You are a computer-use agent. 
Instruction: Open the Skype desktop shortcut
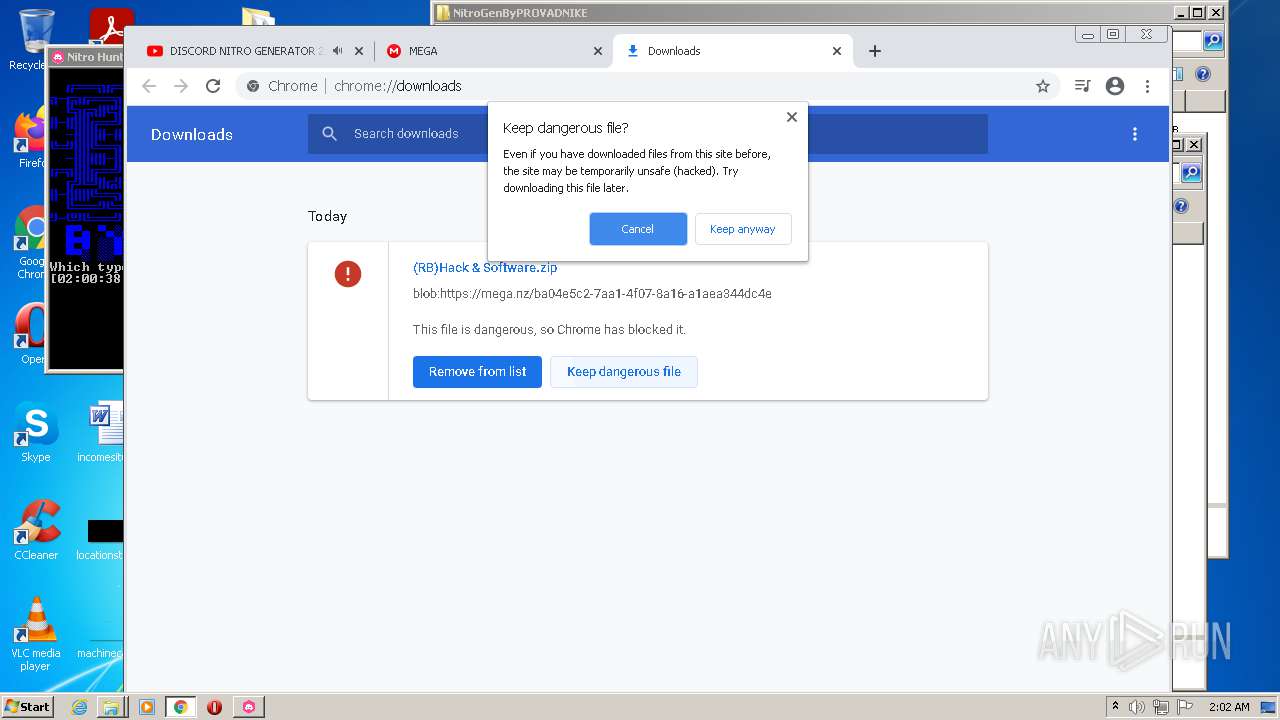[x=36, y=432]
